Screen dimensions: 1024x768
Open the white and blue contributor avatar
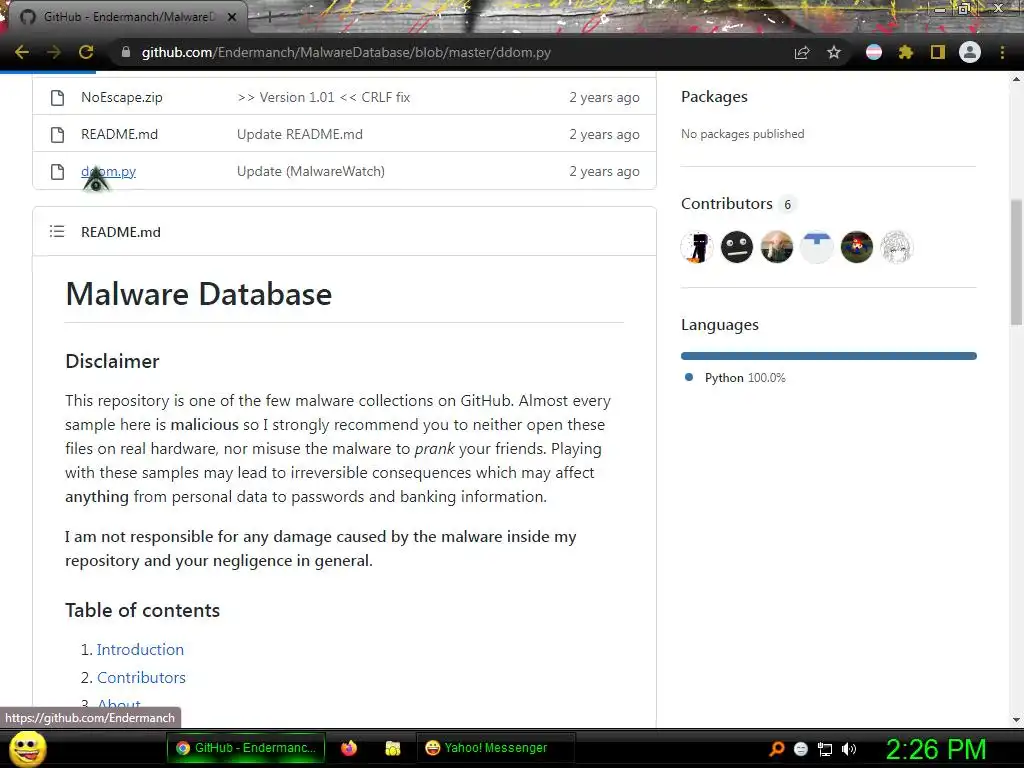pyautogui.click(x=817, y=248)
